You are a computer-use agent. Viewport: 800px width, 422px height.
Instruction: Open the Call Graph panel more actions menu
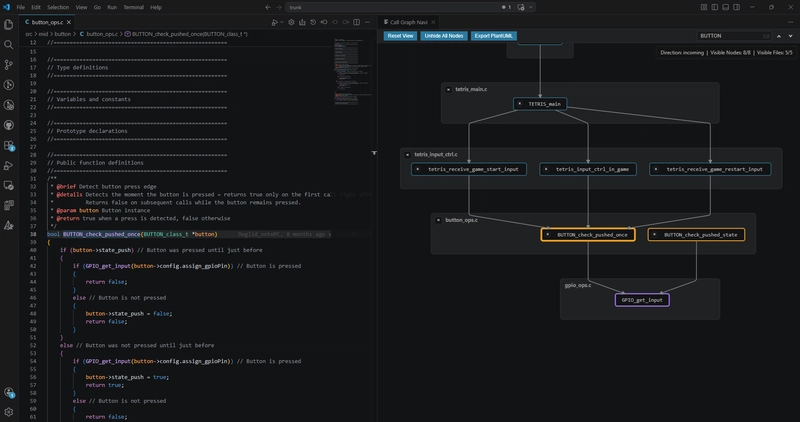point(791,22)
